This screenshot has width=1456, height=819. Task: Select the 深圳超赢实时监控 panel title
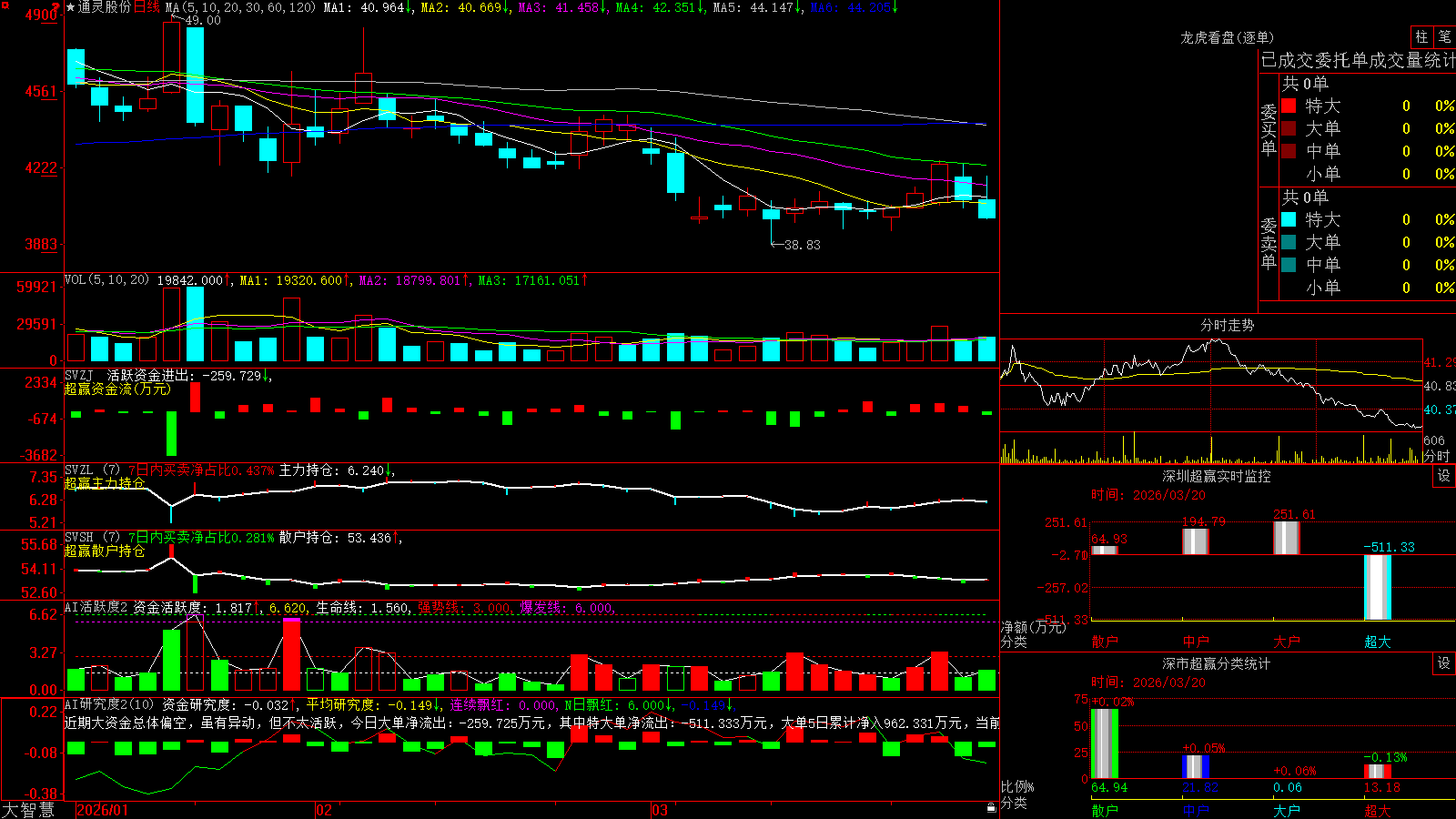[1217, 476]
